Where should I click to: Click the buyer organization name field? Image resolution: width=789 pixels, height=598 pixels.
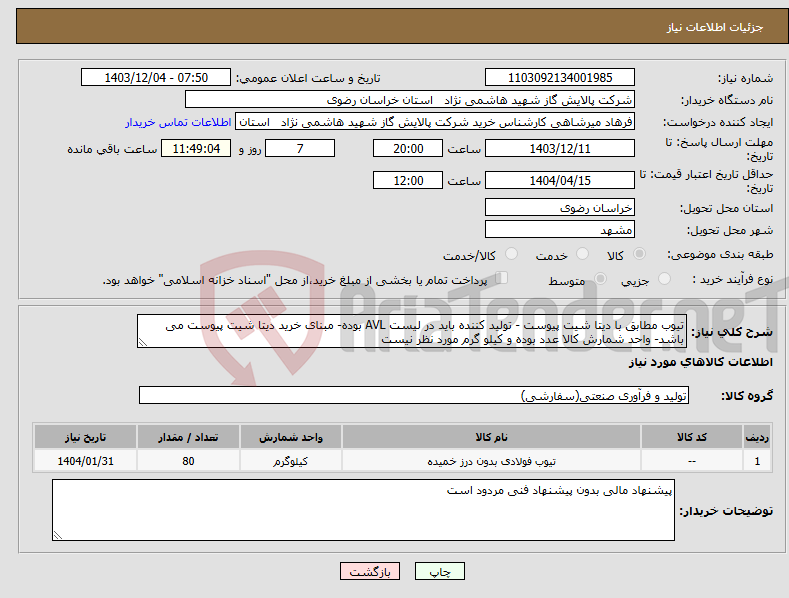410,100
